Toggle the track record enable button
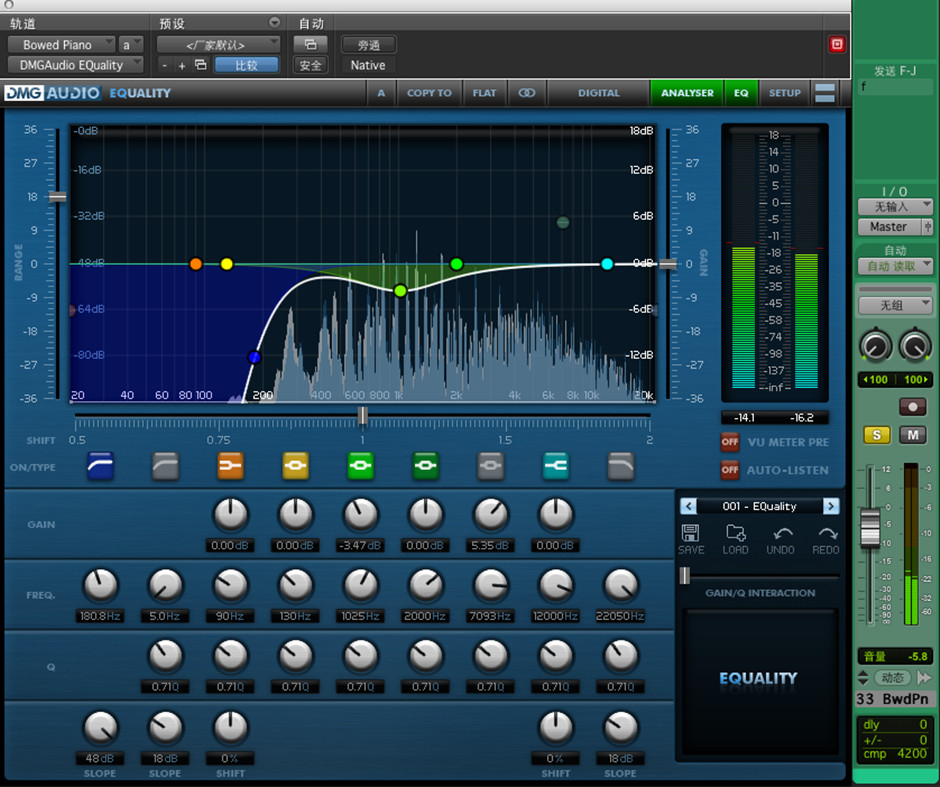Screen dimensions: 940x787 pyautogui.click(x=912, y=407)
